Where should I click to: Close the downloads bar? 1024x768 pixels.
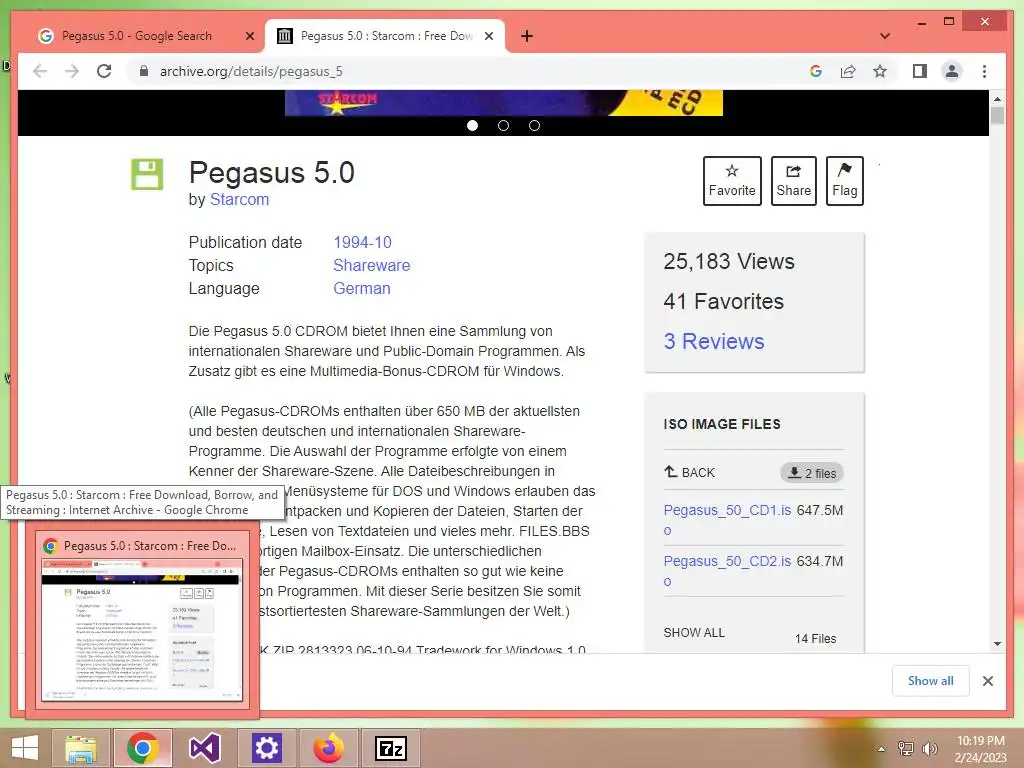pyautogui.click(x=987, y=681)
